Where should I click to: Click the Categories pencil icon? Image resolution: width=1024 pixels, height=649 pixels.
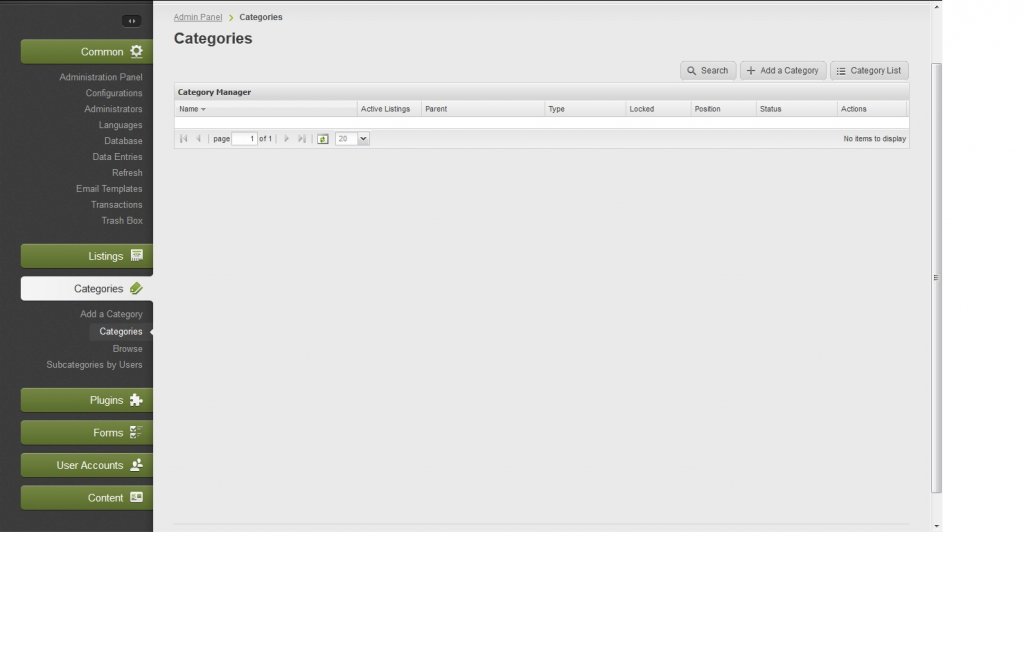pyautogui.click(x=136, y=288)
